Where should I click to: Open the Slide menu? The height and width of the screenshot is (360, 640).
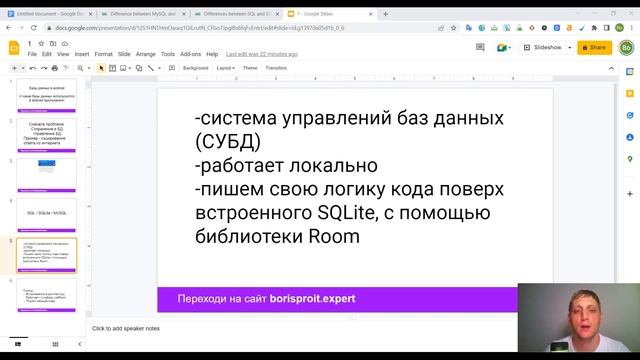point(124,54)
